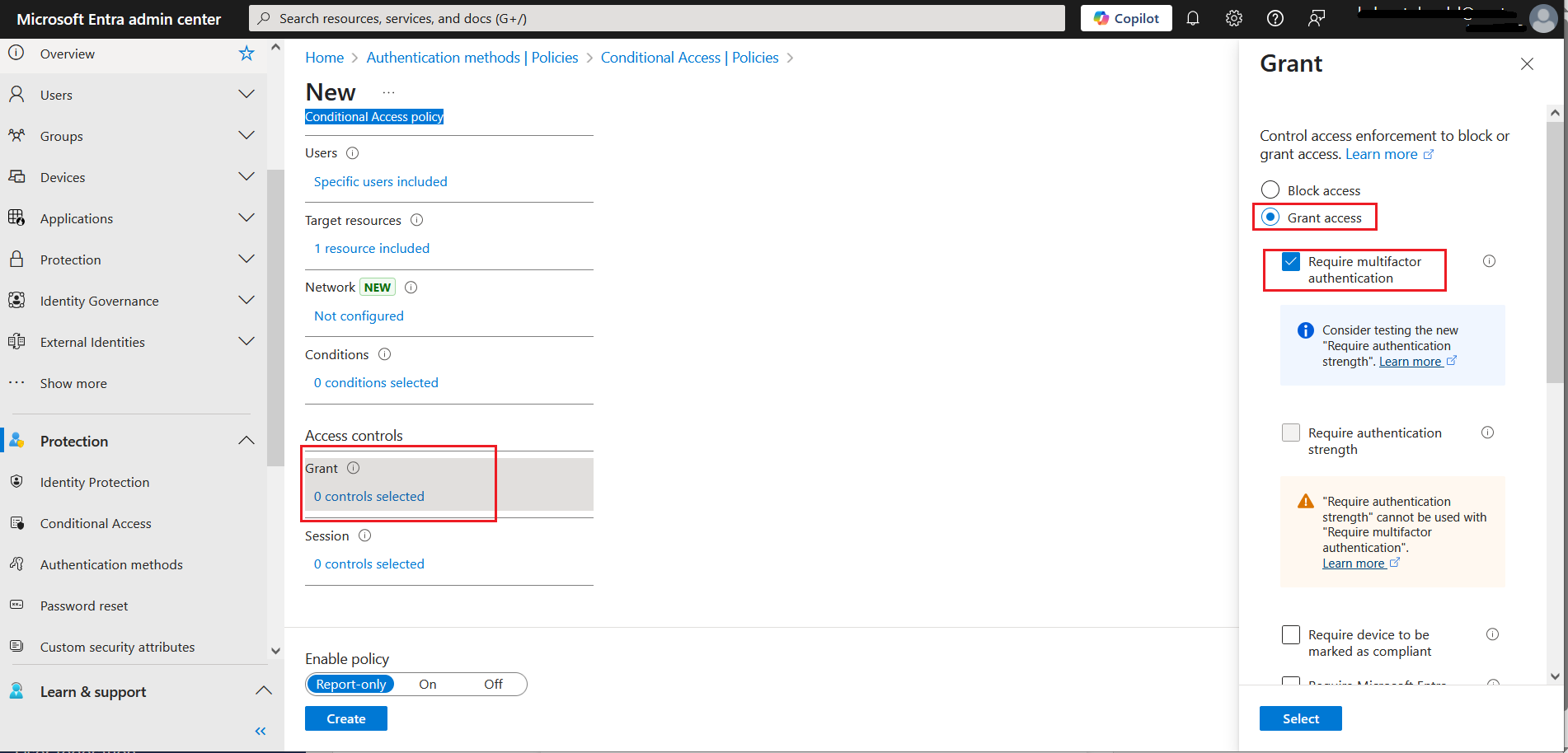Open the settings gear icon

pos(1233,18)
